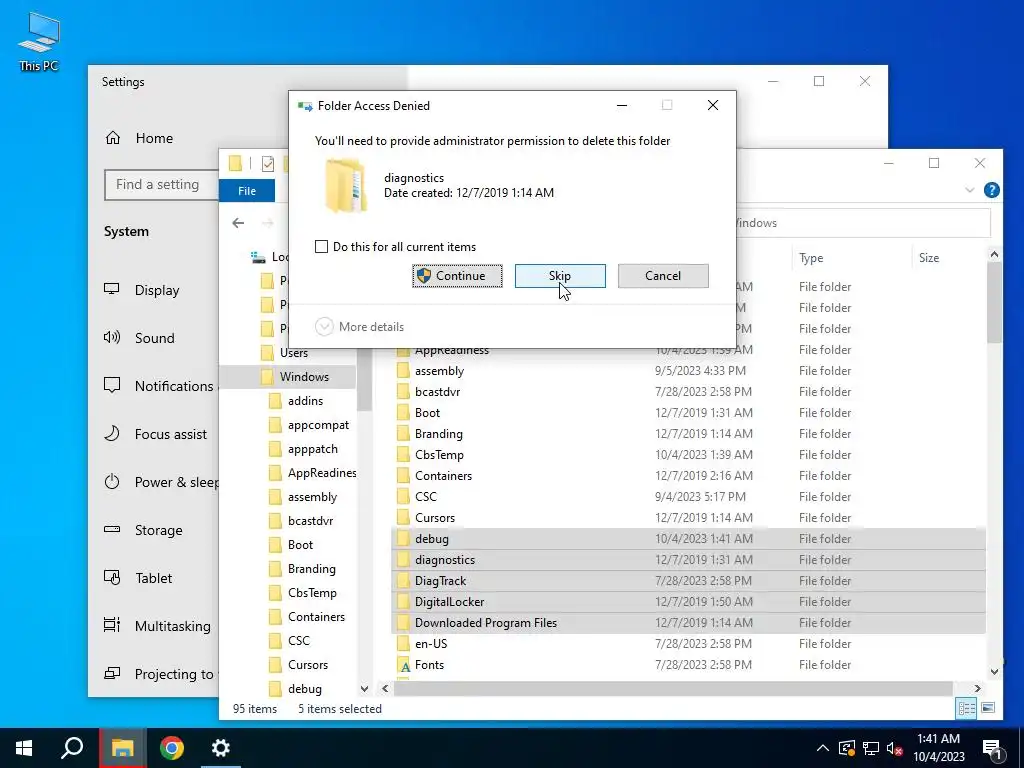The image size is (1024, 768).
Task: Click navigation pane scroll down arrow
Action: pyautogui.click(x=364, y=688)
